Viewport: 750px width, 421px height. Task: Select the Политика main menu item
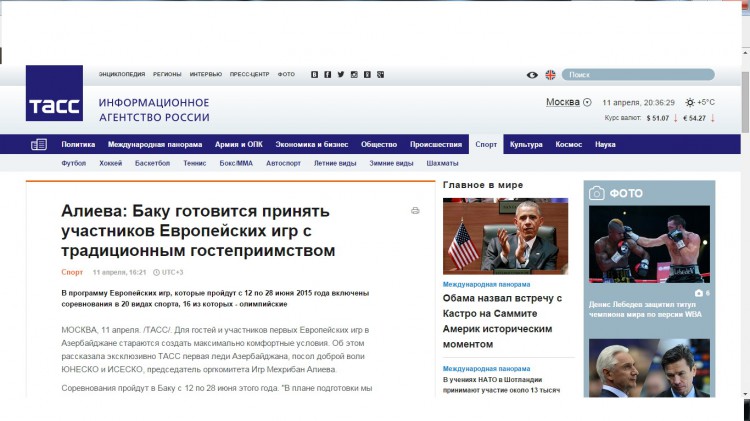[x=78, y=144]
